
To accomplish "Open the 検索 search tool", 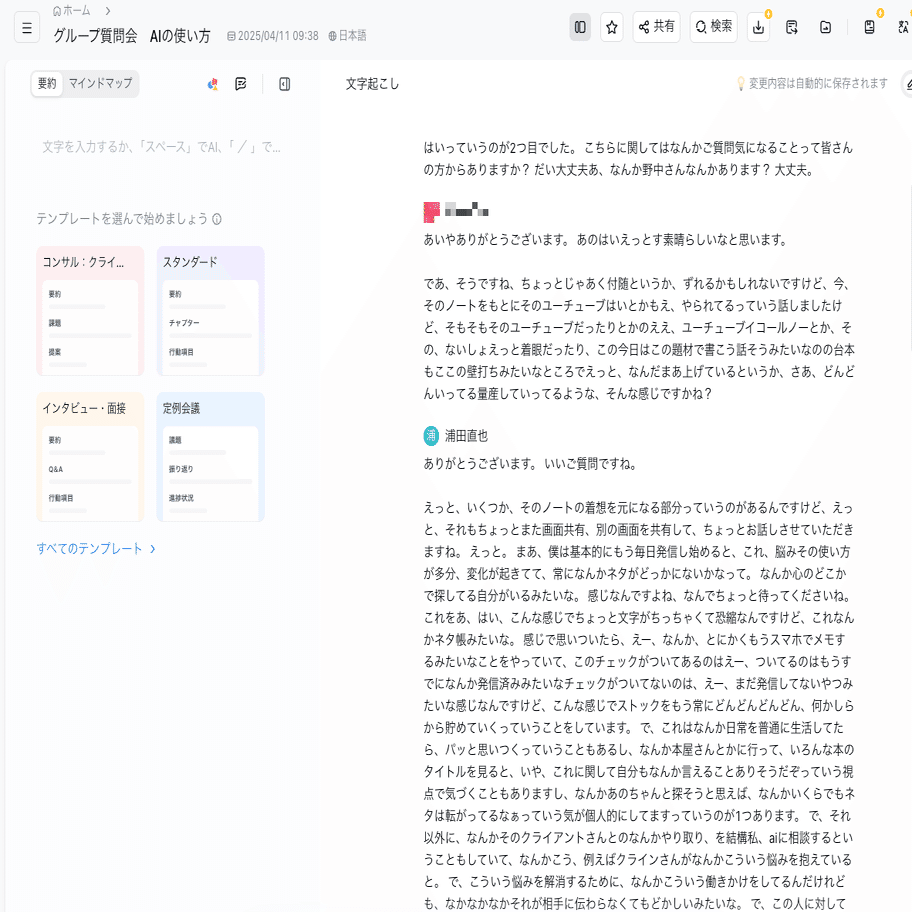I will click(713, 27).
